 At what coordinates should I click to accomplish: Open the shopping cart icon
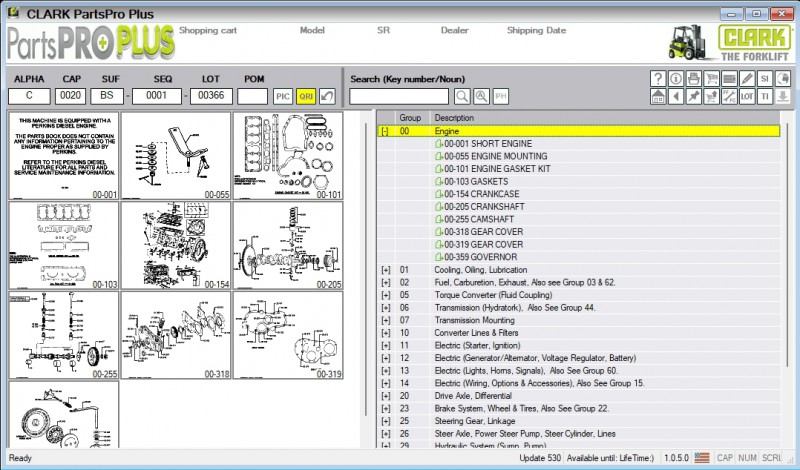tap(712, 78)
